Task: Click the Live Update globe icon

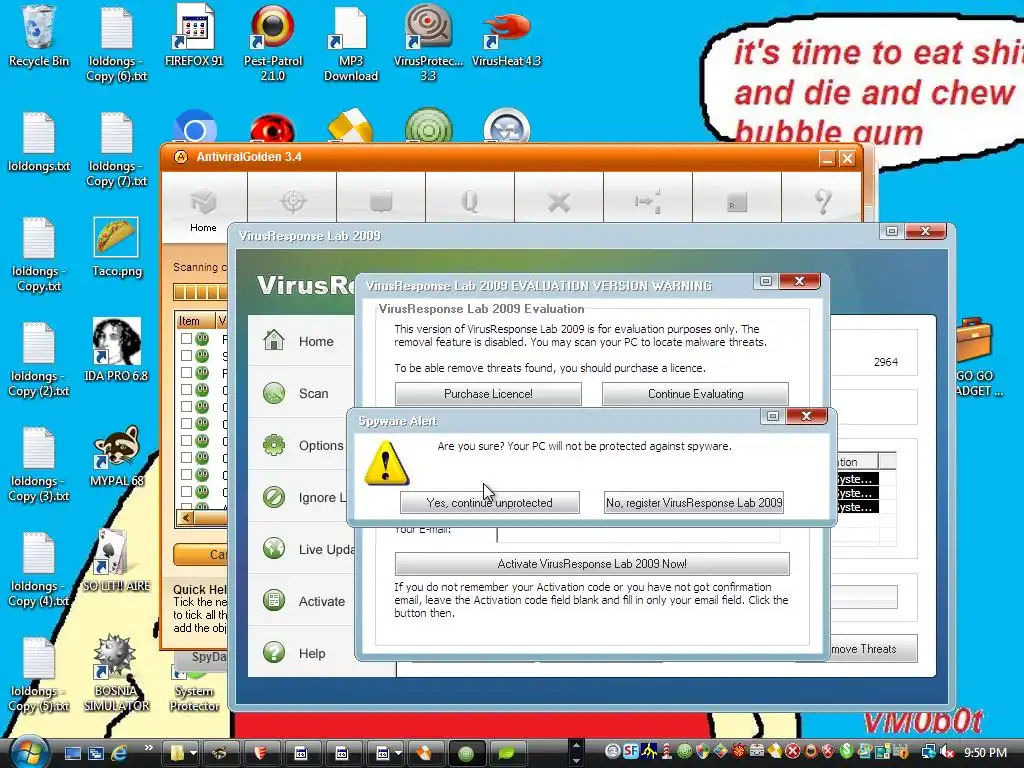Action: tap(274, 549)
